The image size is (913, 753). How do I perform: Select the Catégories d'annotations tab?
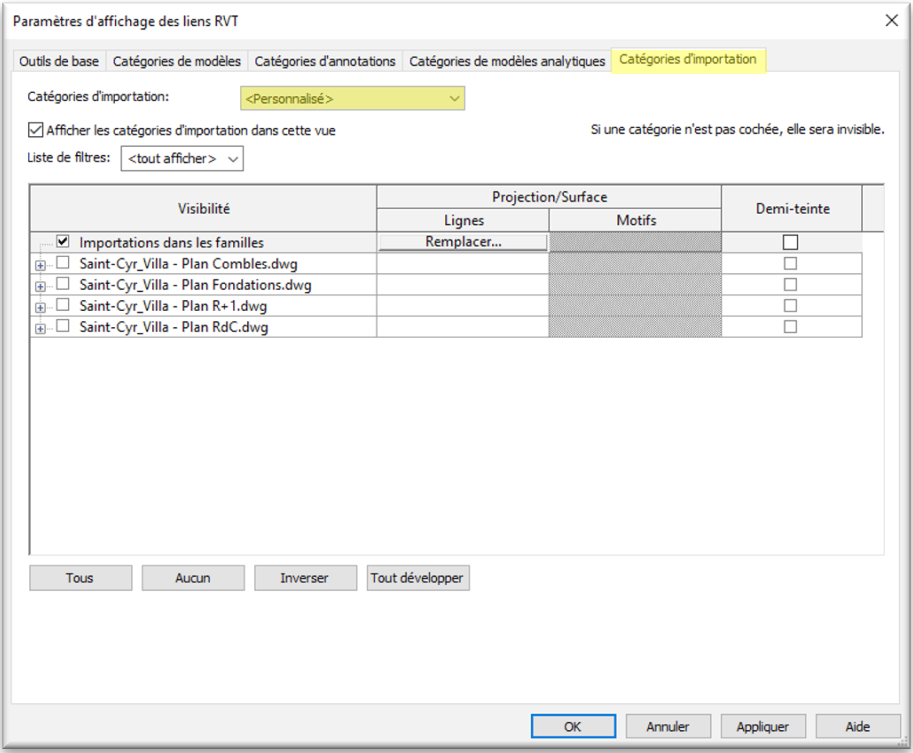click(325, 61)
